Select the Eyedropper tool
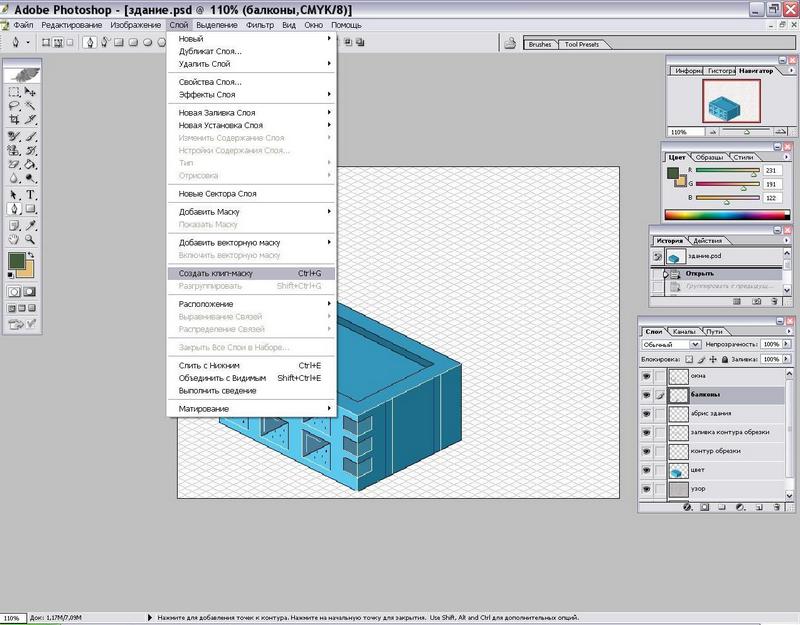Image resolution: width=800 pixels, height=625 pixels. 31,224
